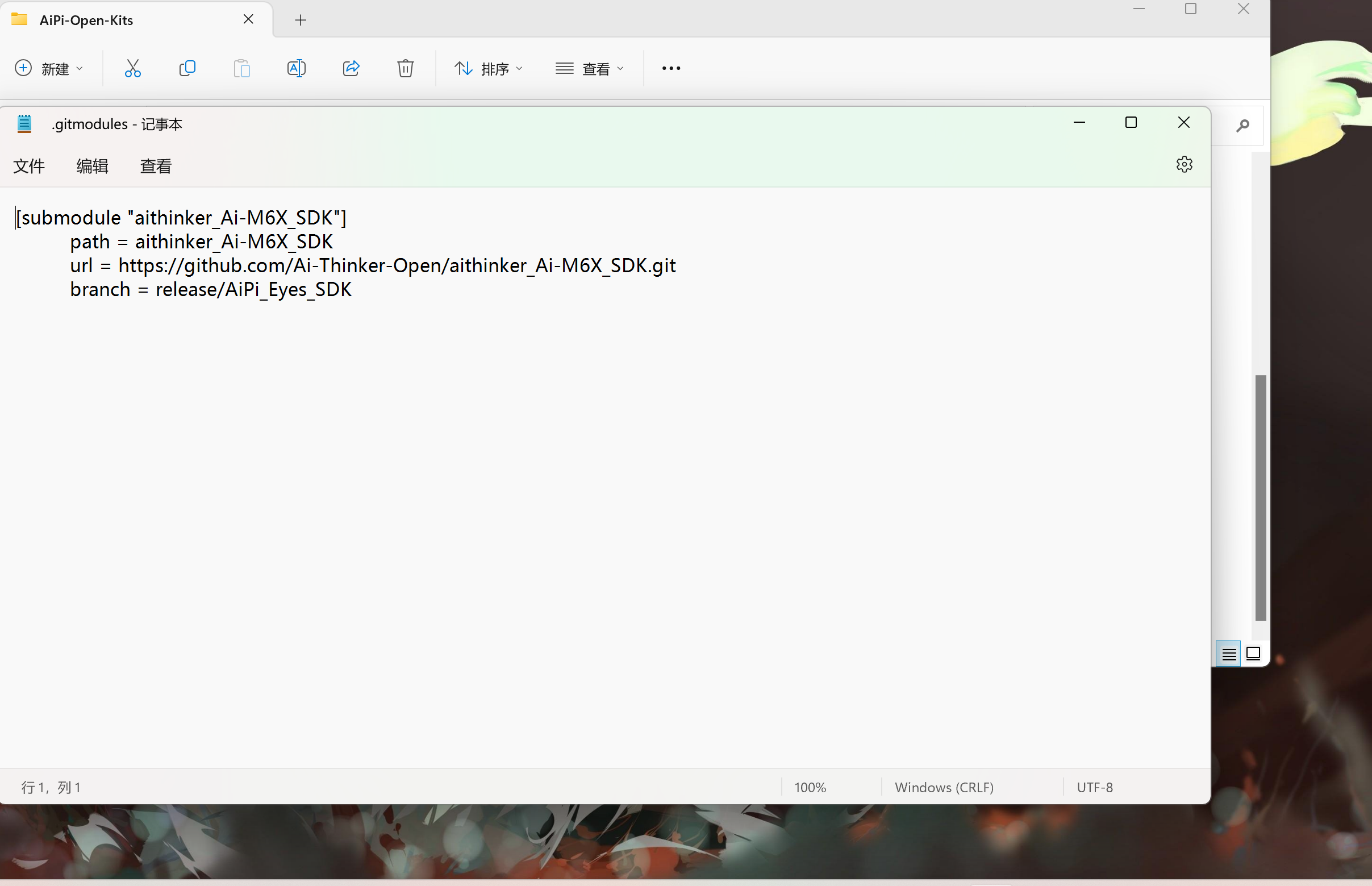Close the AiPi-Open-Kits tab
This screenshot has width=1372, height=886.
pyautogui.click(x=248, y=19)
